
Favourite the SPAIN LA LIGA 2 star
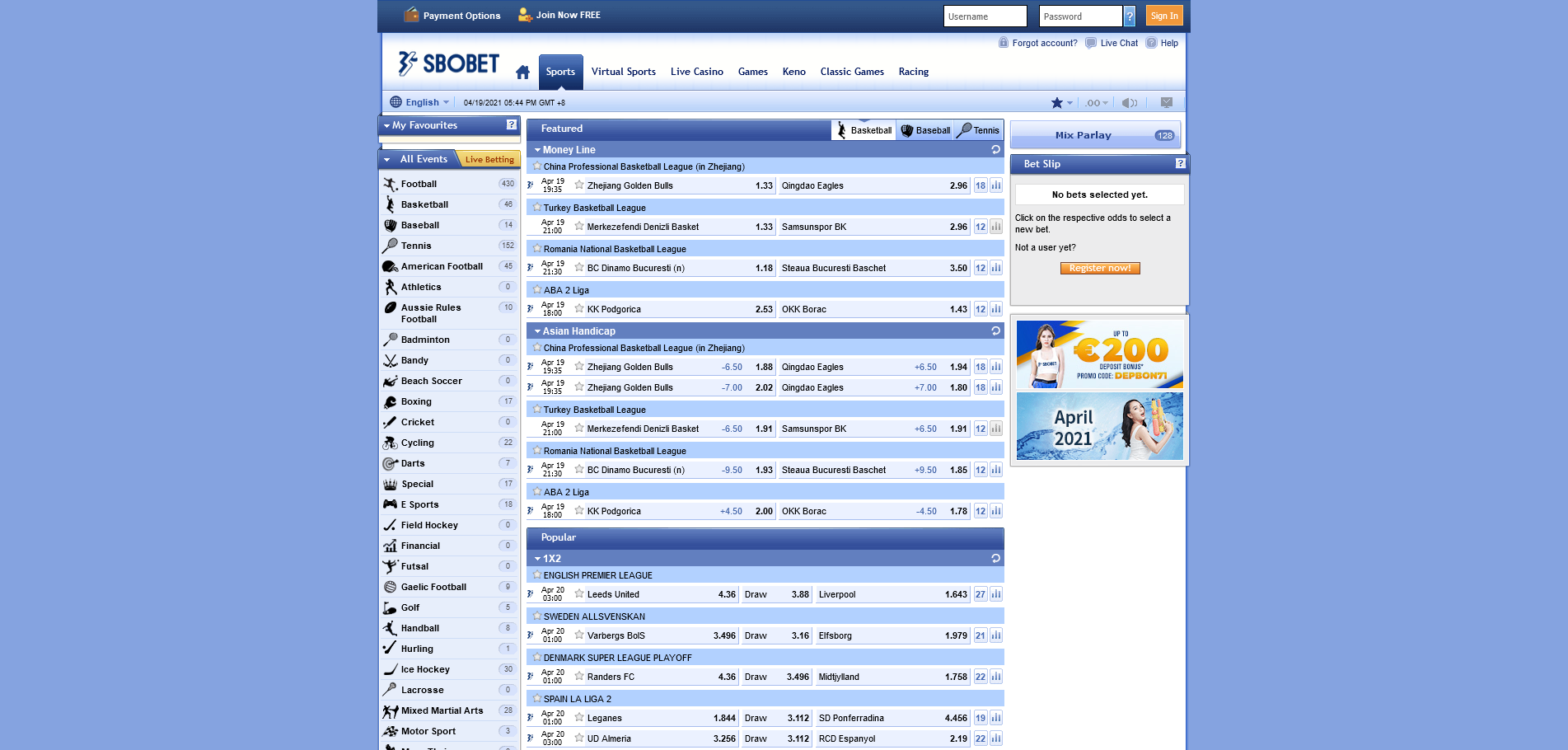coord(537,698)
